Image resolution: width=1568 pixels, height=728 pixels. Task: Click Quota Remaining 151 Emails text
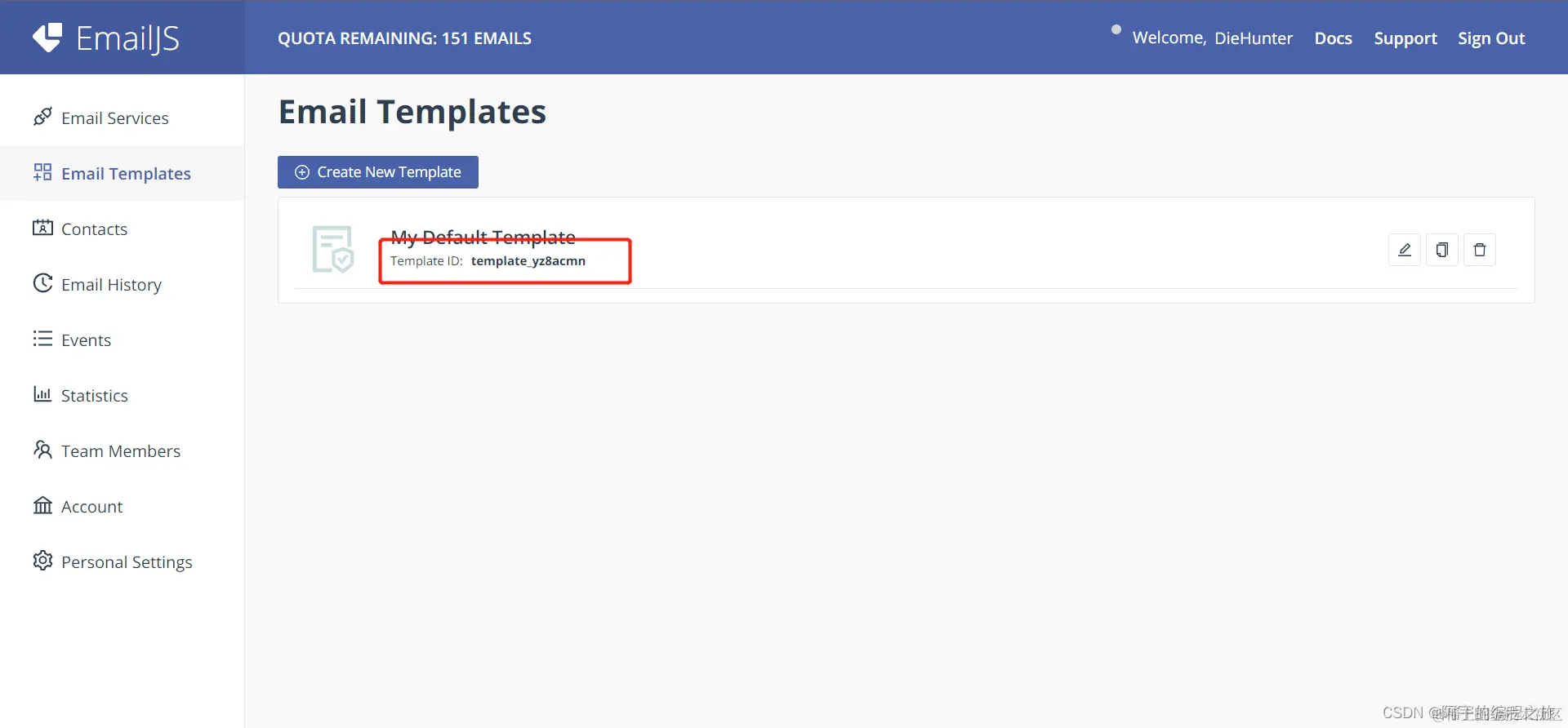tap(404, 38)
